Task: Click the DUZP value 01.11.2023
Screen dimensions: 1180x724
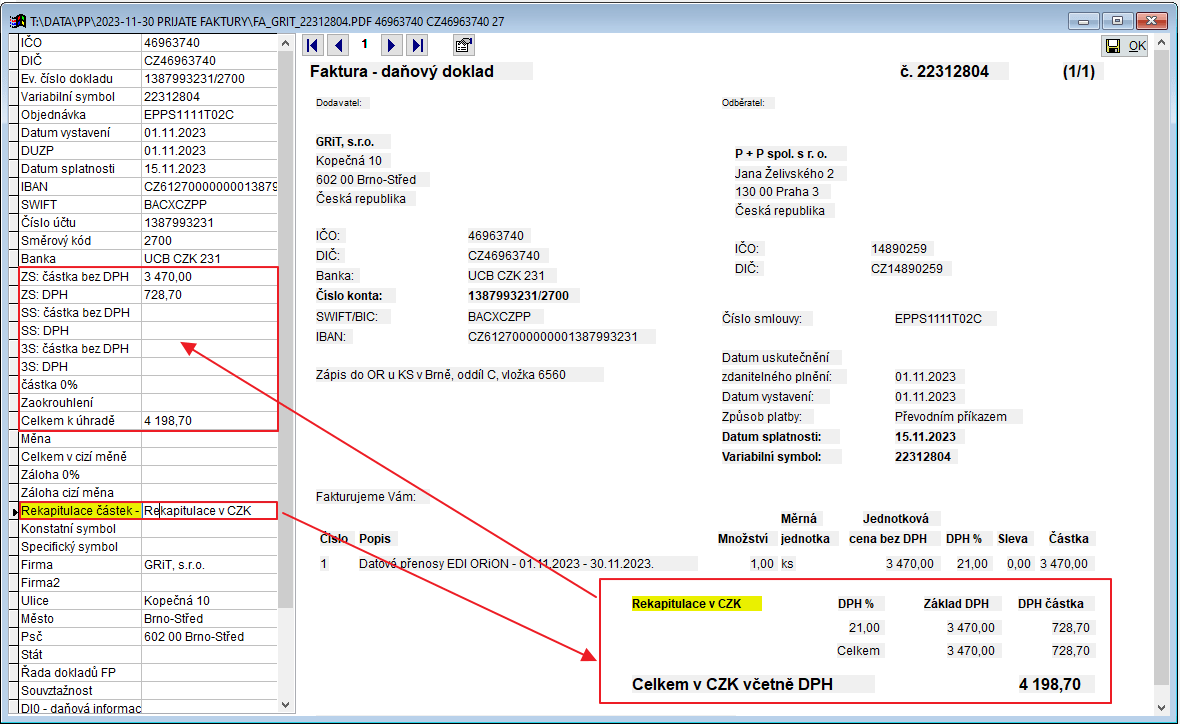Action: pos(209,151)
